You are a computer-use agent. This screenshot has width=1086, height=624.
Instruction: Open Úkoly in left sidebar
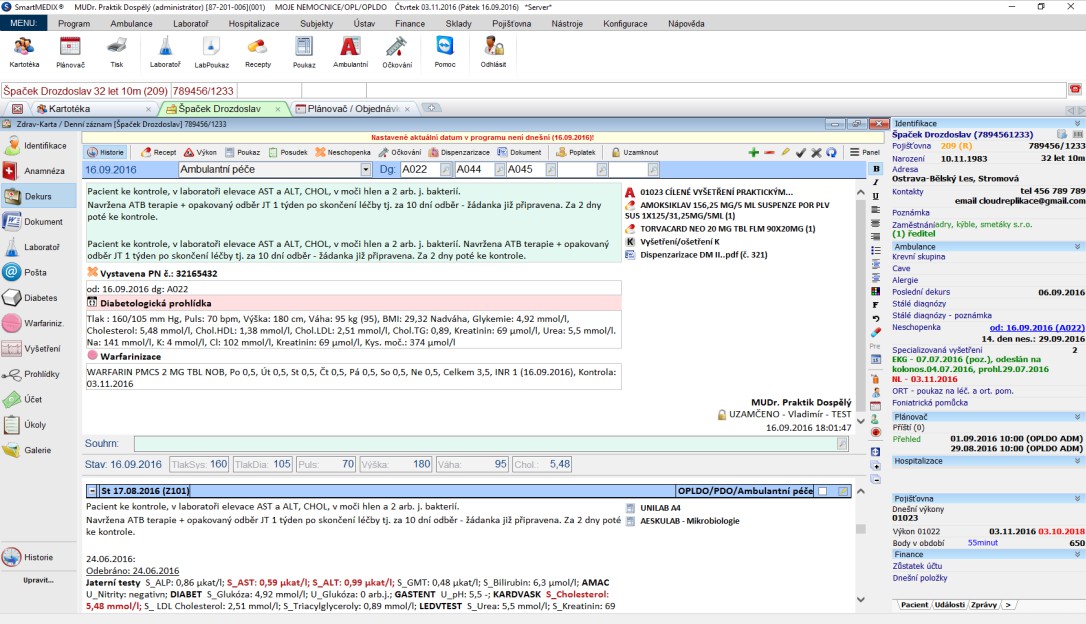(39, 425)
